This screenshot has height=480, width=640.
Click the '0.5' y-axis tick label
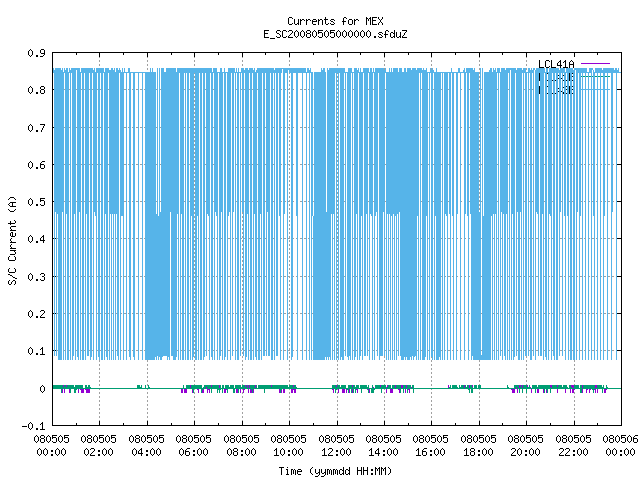point(36,202)
